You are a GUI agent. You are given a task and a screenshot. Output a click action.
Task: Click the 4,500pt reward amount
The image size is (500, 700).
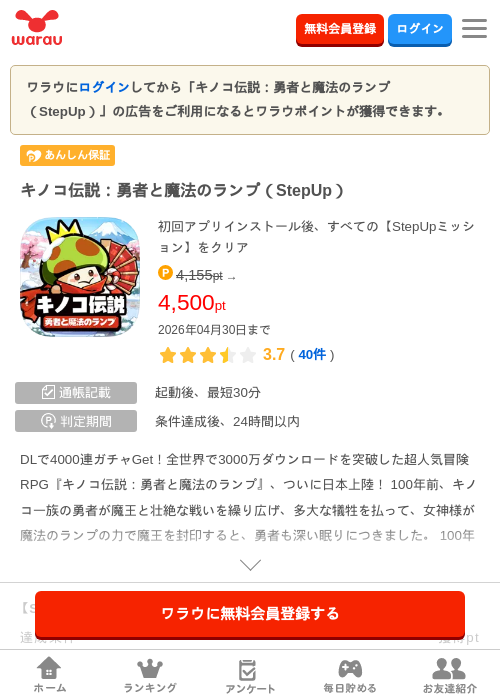point(192,303)
